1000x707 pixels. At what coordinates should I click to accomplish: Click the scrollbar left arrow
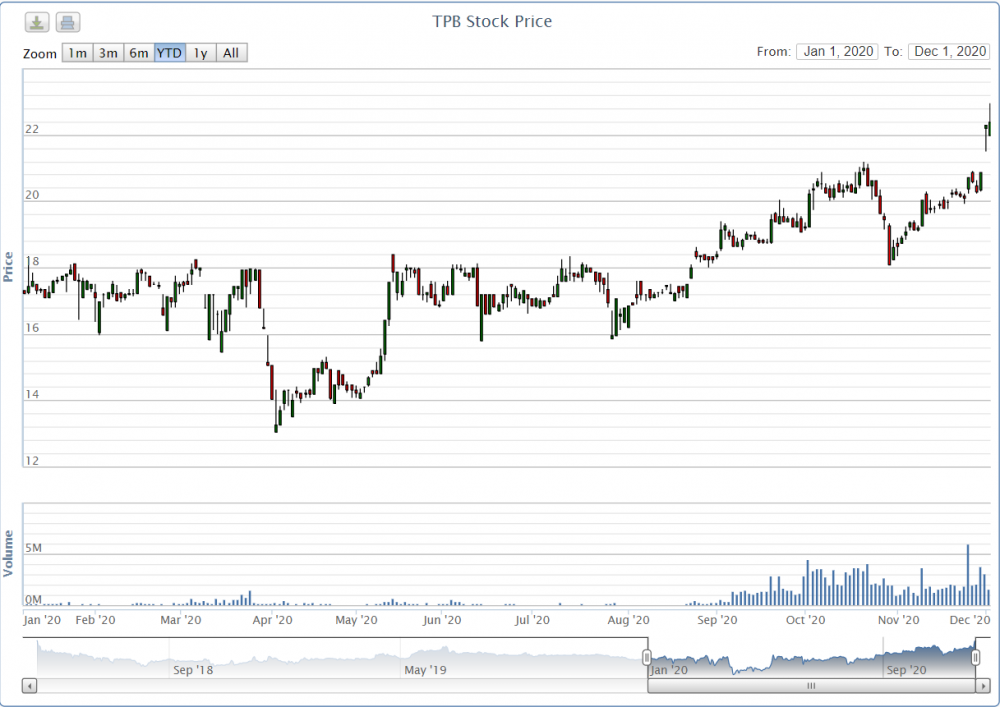29,686
